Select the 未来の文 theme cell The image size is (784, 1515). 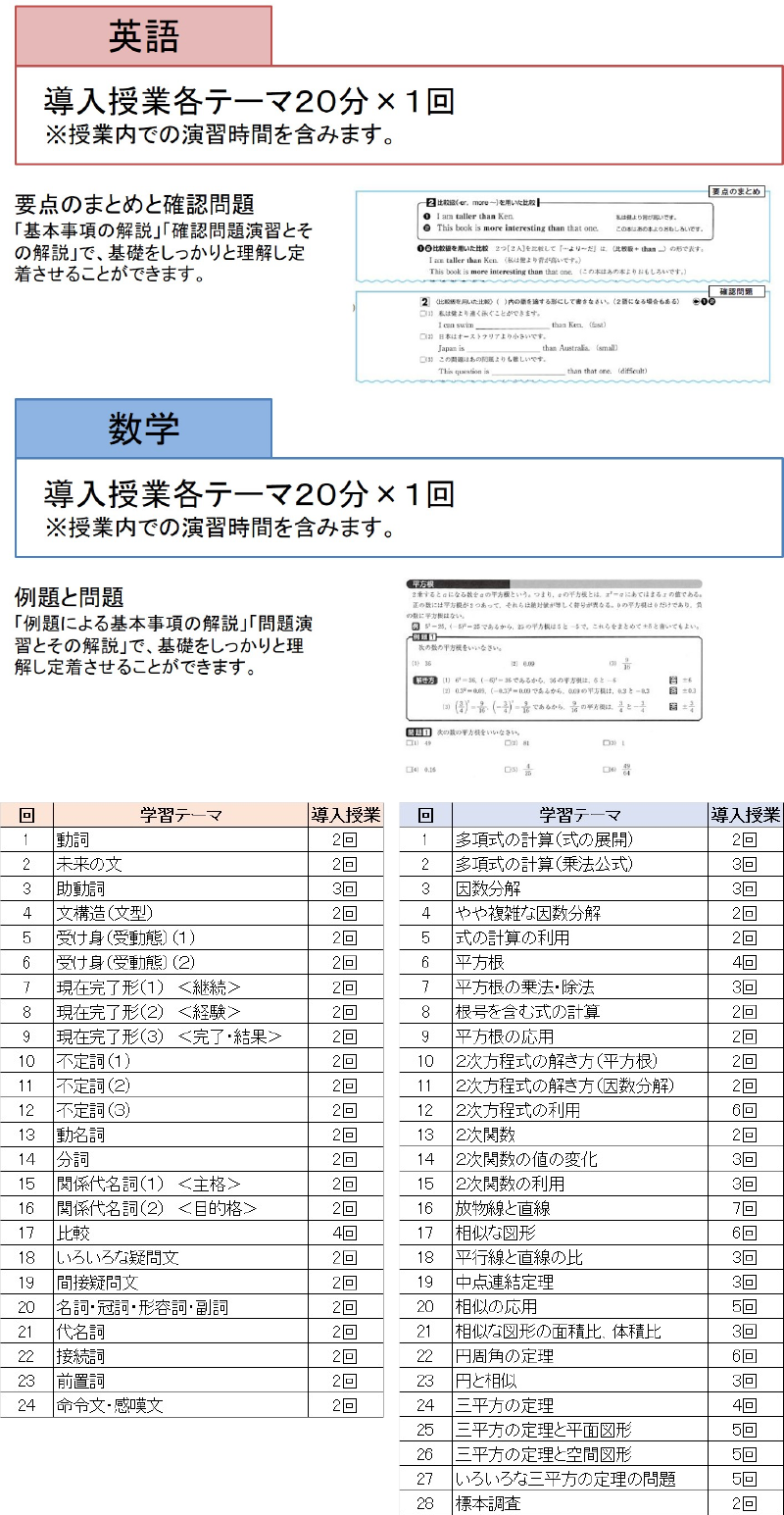tap(180, 864)
